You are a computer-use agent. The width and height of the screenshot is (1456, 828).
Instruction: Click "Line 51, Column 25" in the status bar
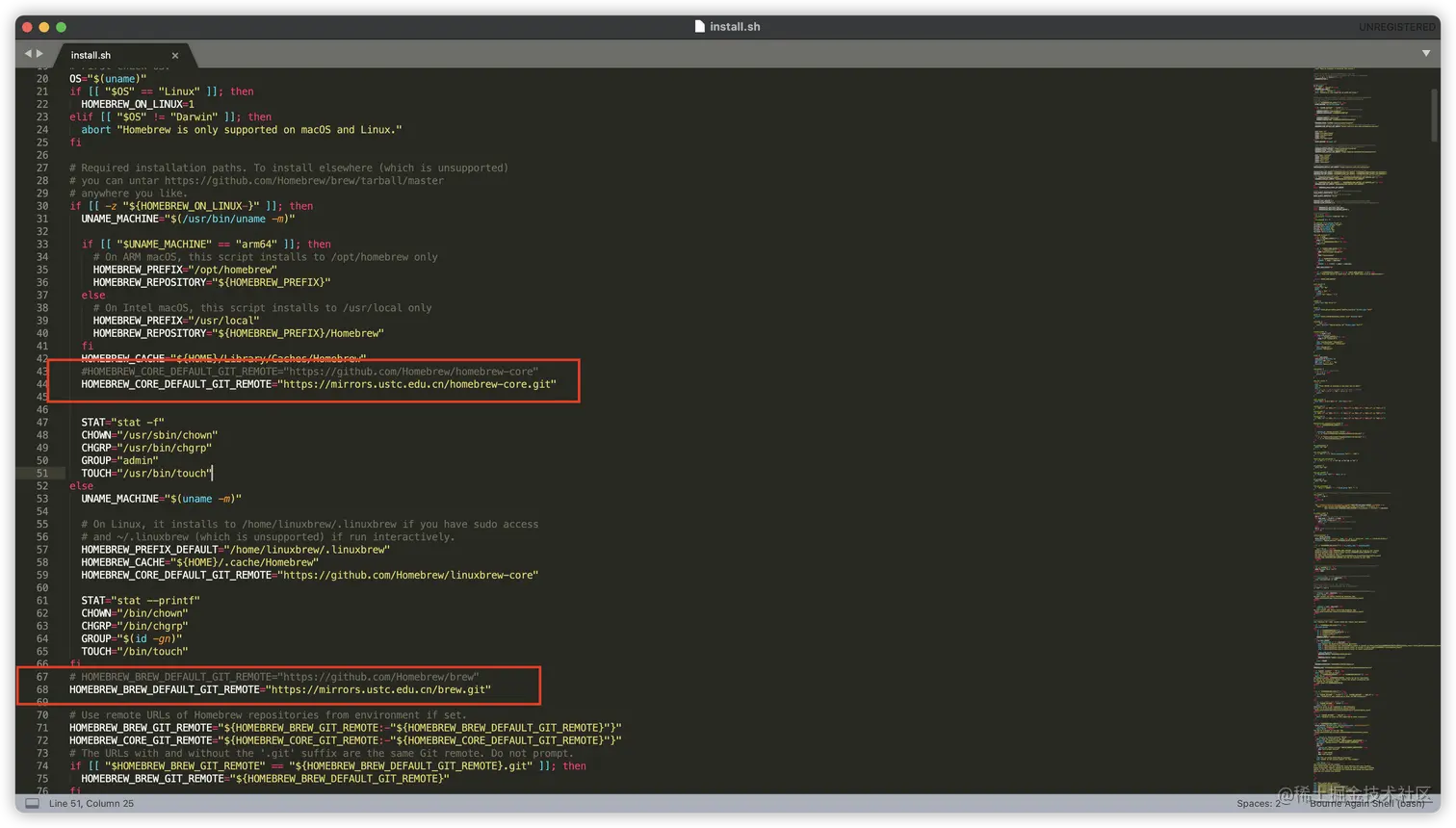91,804
